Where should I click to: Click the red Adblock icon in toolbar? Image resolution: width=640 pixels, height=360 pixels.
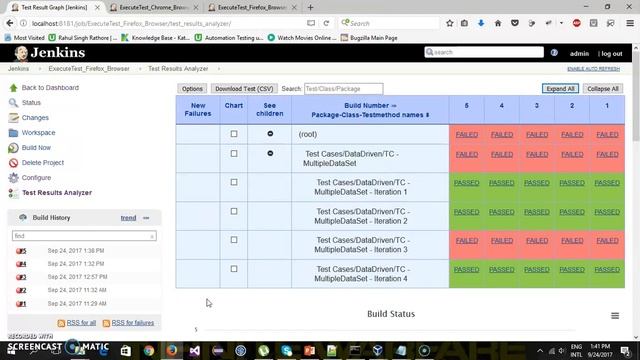click(x=576, y=23)
